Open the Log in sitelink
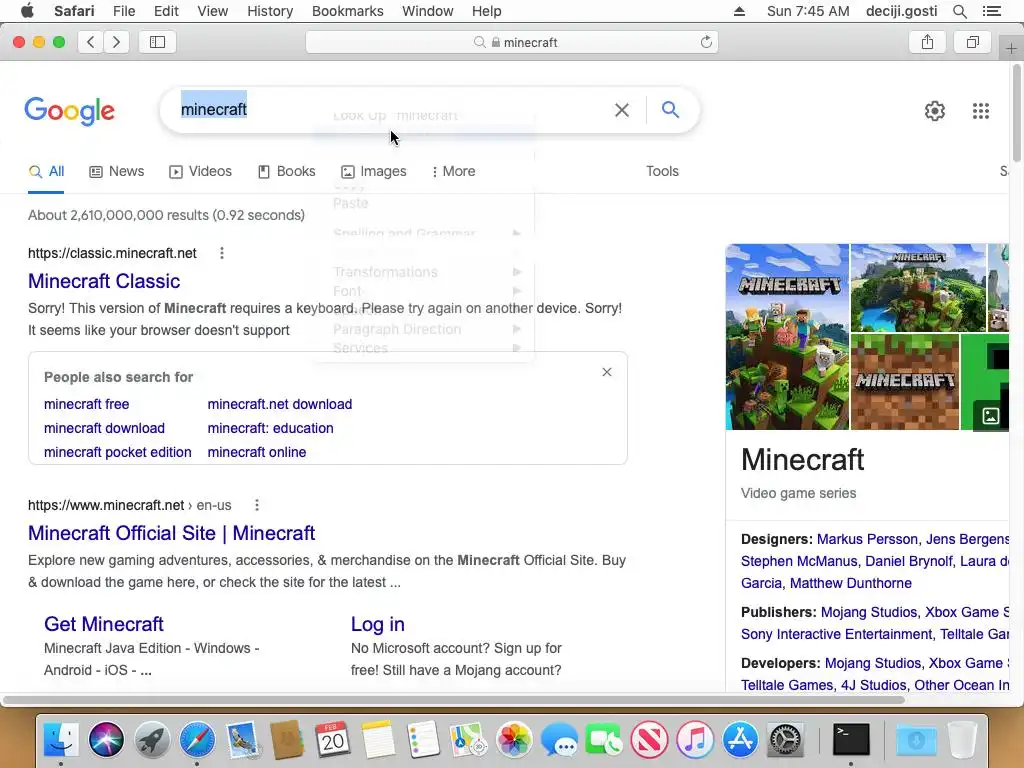 pos(377,624)
